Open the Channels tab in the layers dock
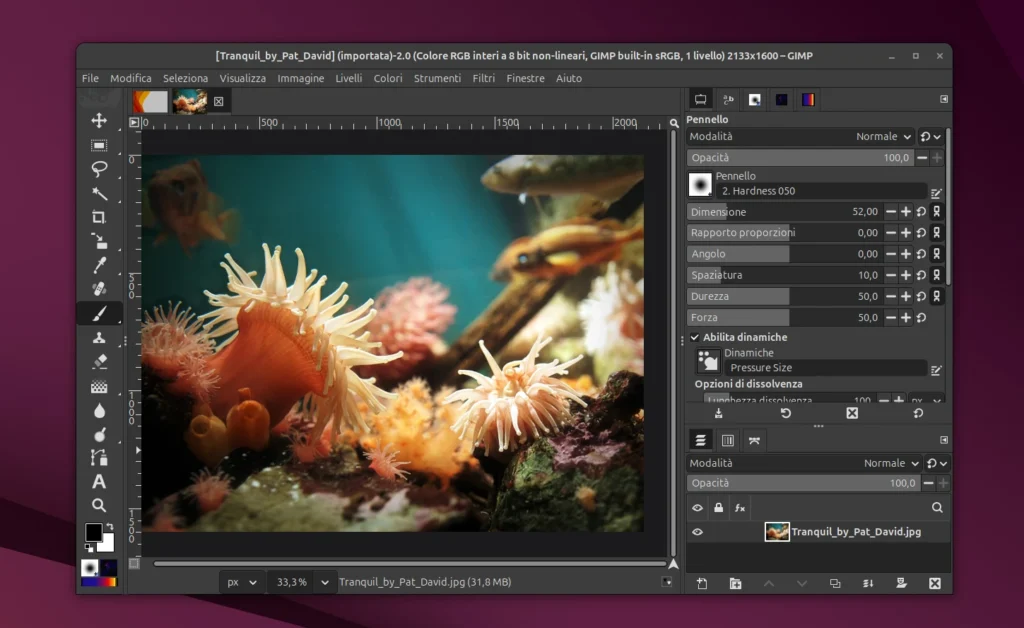 click(727, 440)
